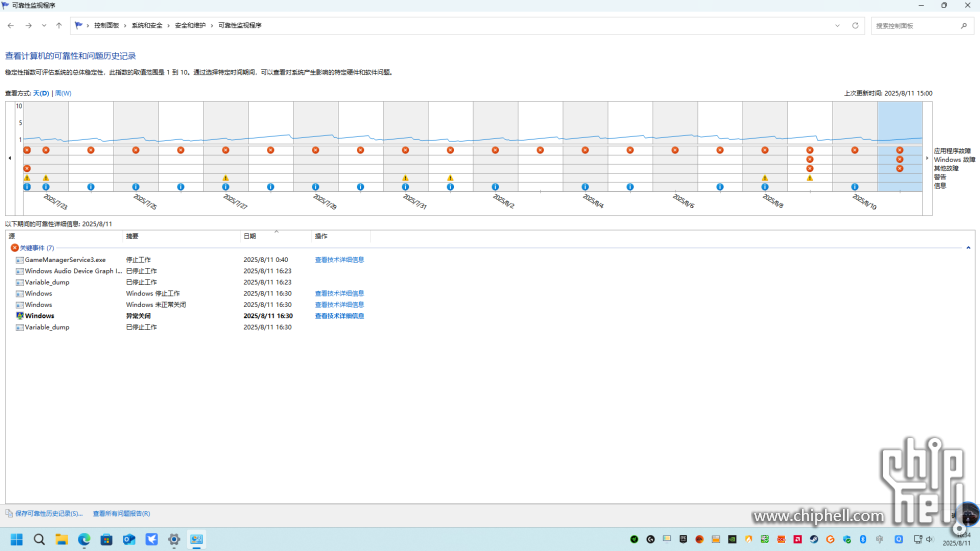Viewport: 980px width, 551px height.
Task: Click the 操作 column header
Action: pyautogui.click(x=341, y=236)
